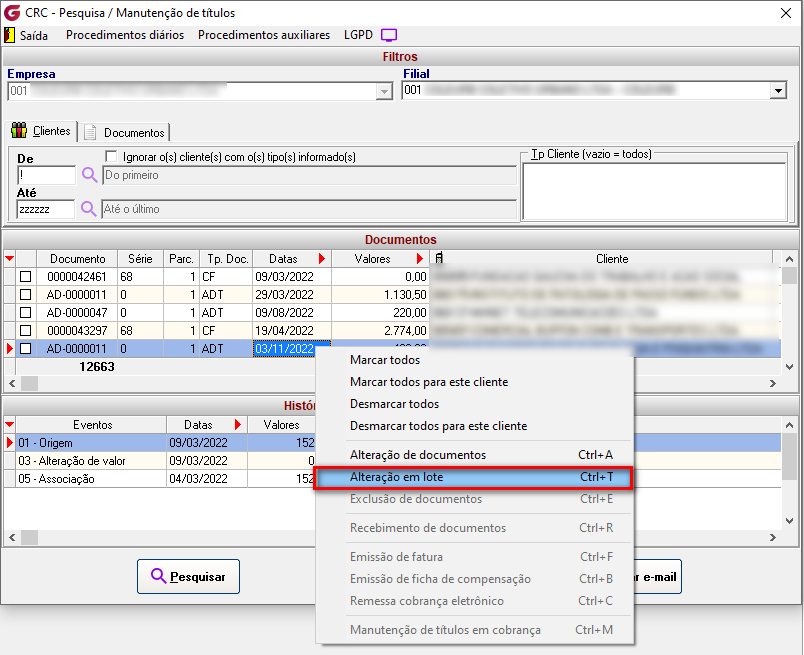Open Procedimentos auxiliares menu
The image size is (804, 655).
tap(264, 35)
